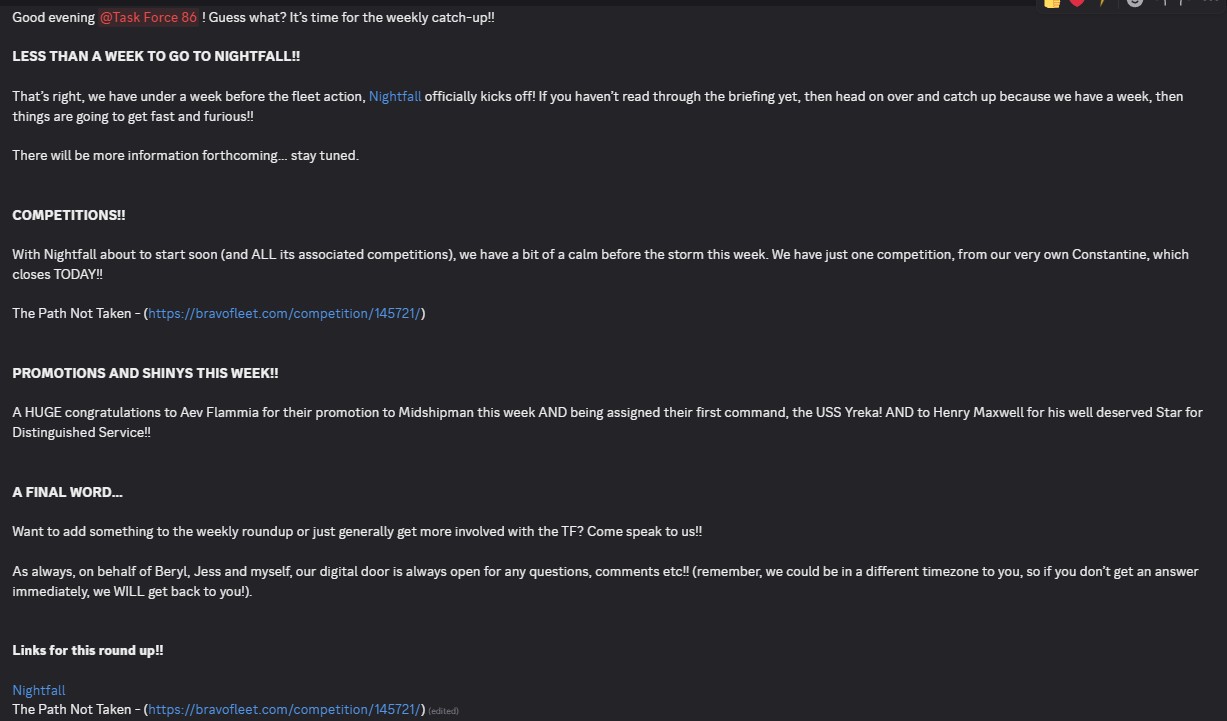Click the Good evening greeting text
This screenshot has width=1227, height=721.
tap(54, 18)
